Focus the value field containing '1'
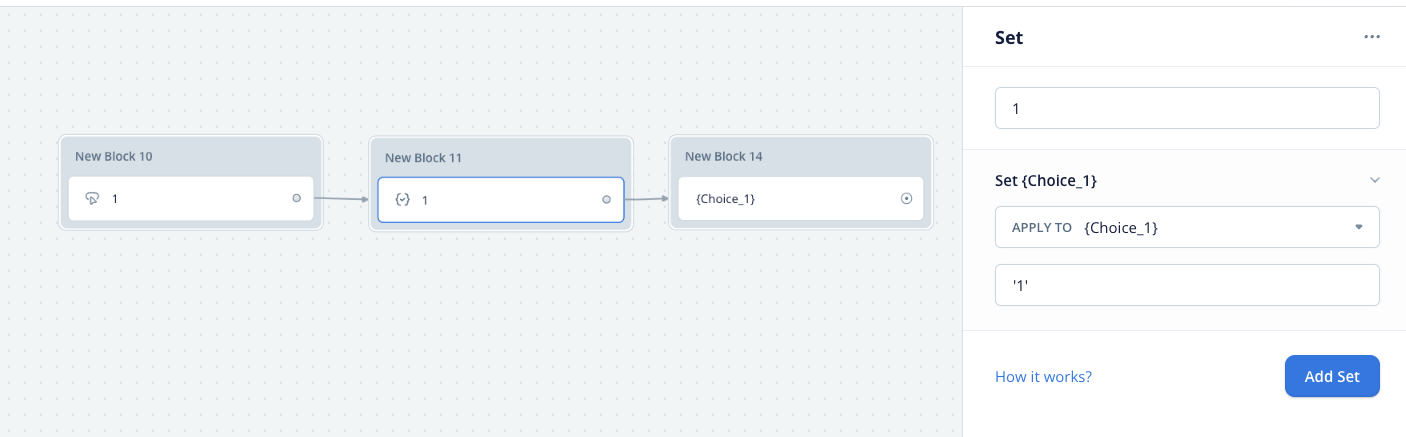1406x437 pixels. point(1187,285)
